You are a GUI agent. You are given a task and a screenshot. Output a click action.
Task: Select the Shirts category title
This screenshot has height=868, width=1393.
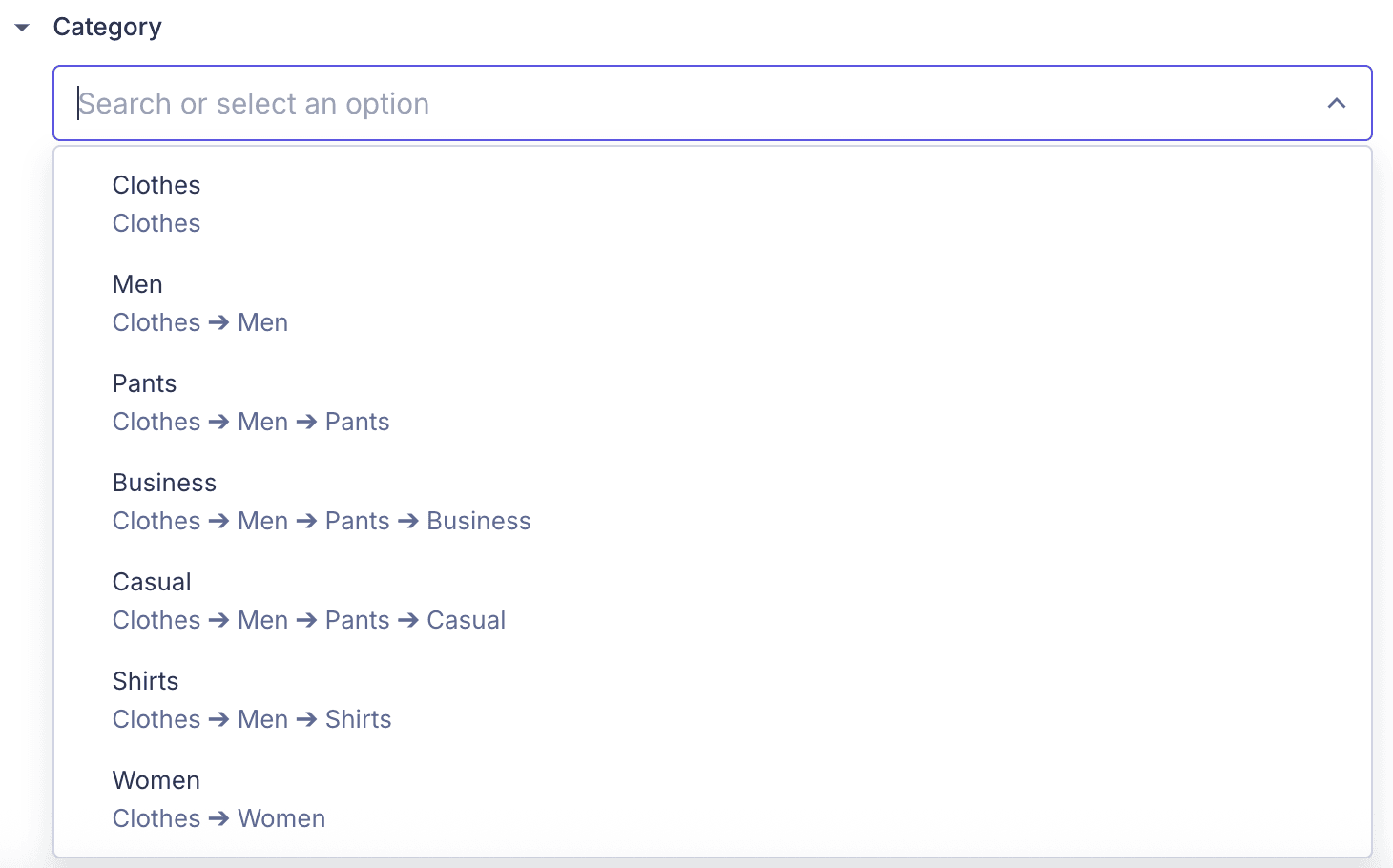(x=145, y=681)
